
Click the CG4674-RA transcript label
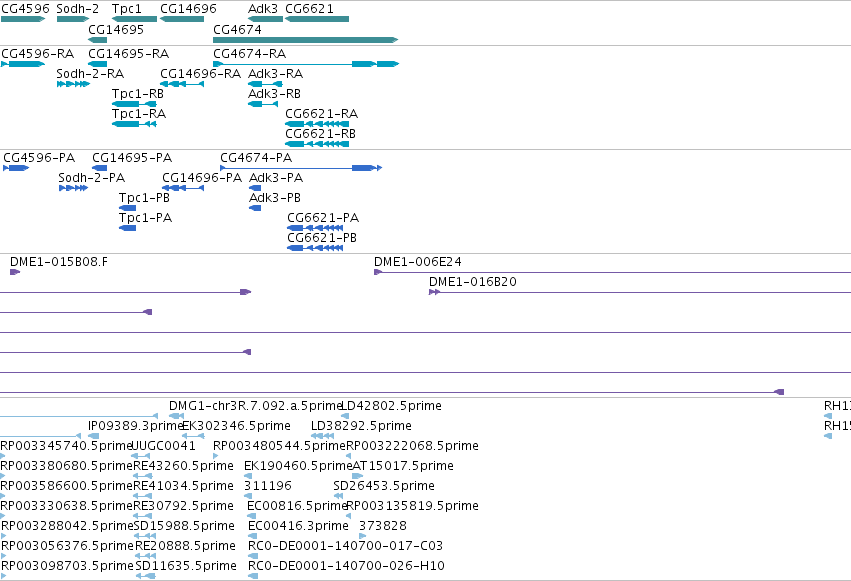tap(250, 54)
